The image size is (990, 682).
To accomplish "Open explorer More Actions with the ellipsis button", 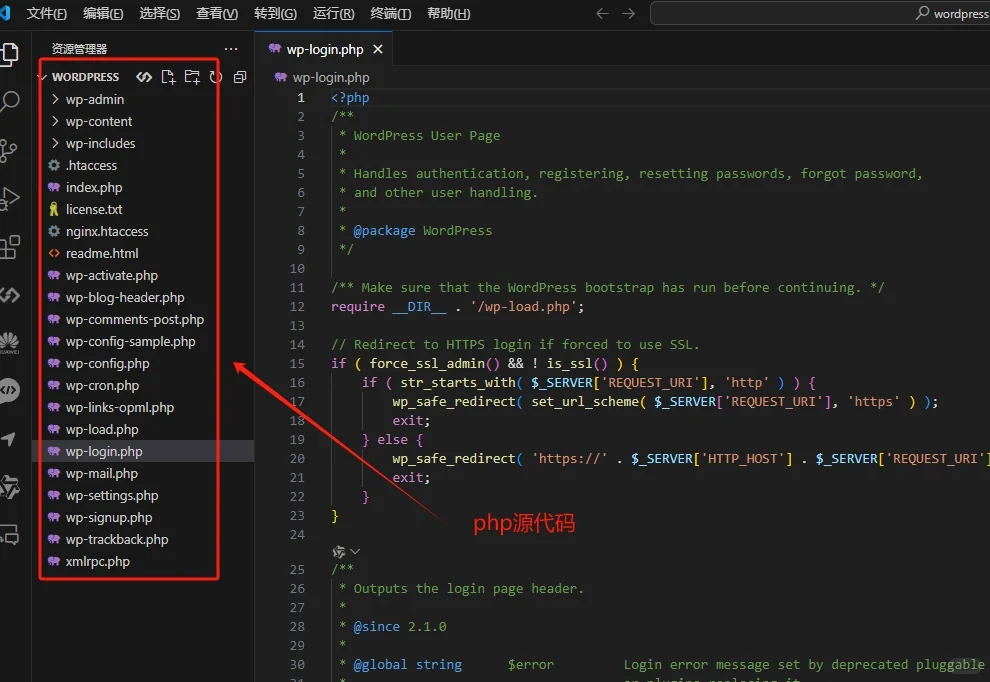I will pos(231,48).
